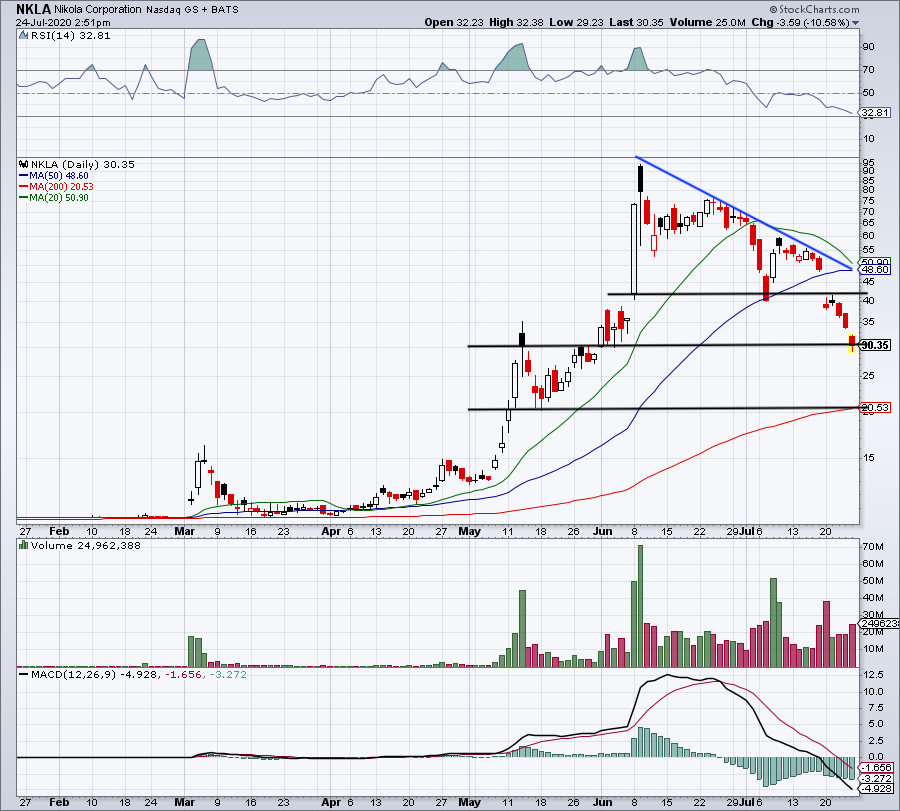900x811 pixels.
Task: Click the MA(50) 48.60 legend text
Action: pyautogui.click(x=59, y=176)
